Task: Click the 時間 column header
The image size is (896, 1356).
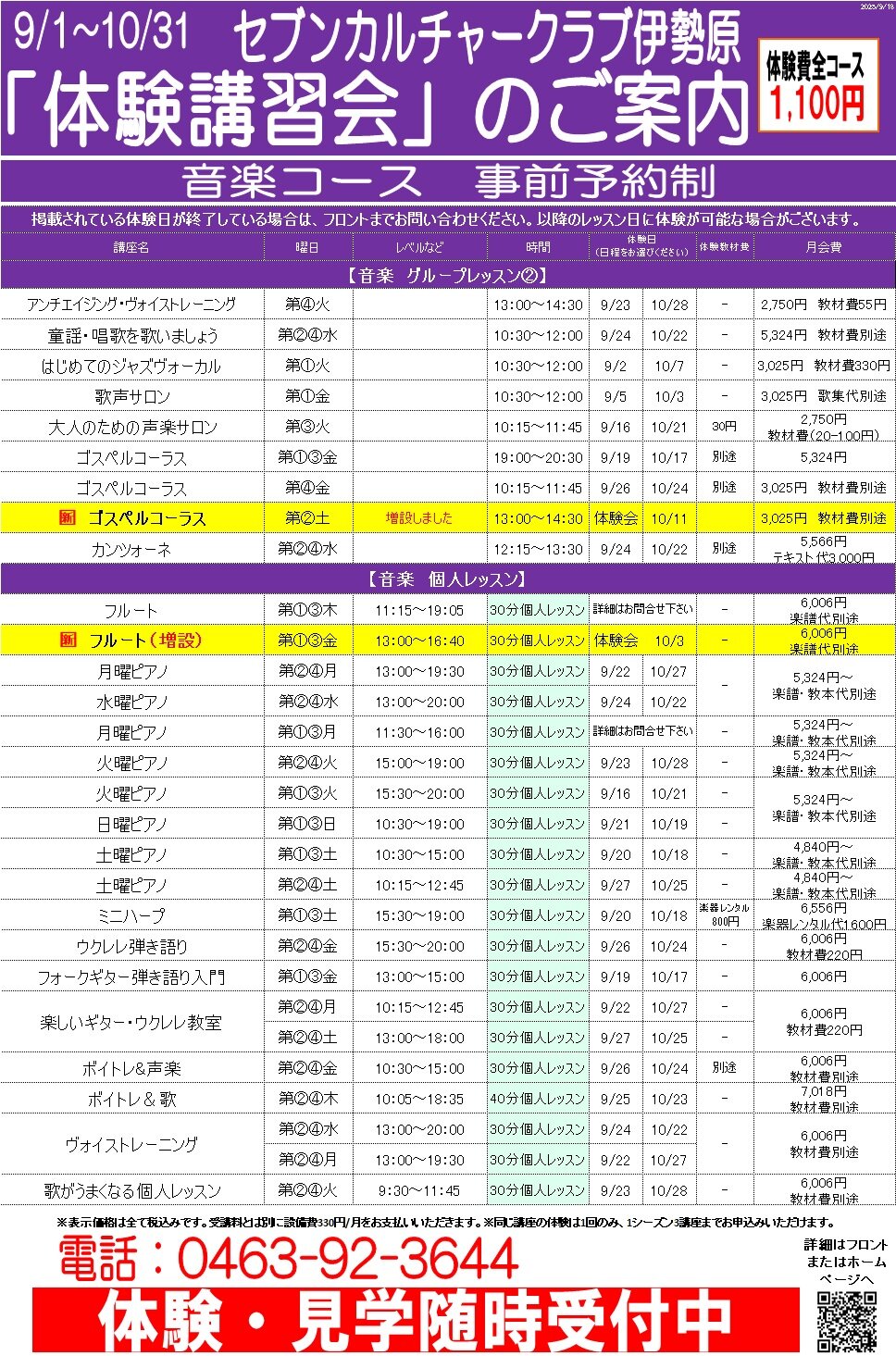Action: pyautogui.click(x=538, y=247)
